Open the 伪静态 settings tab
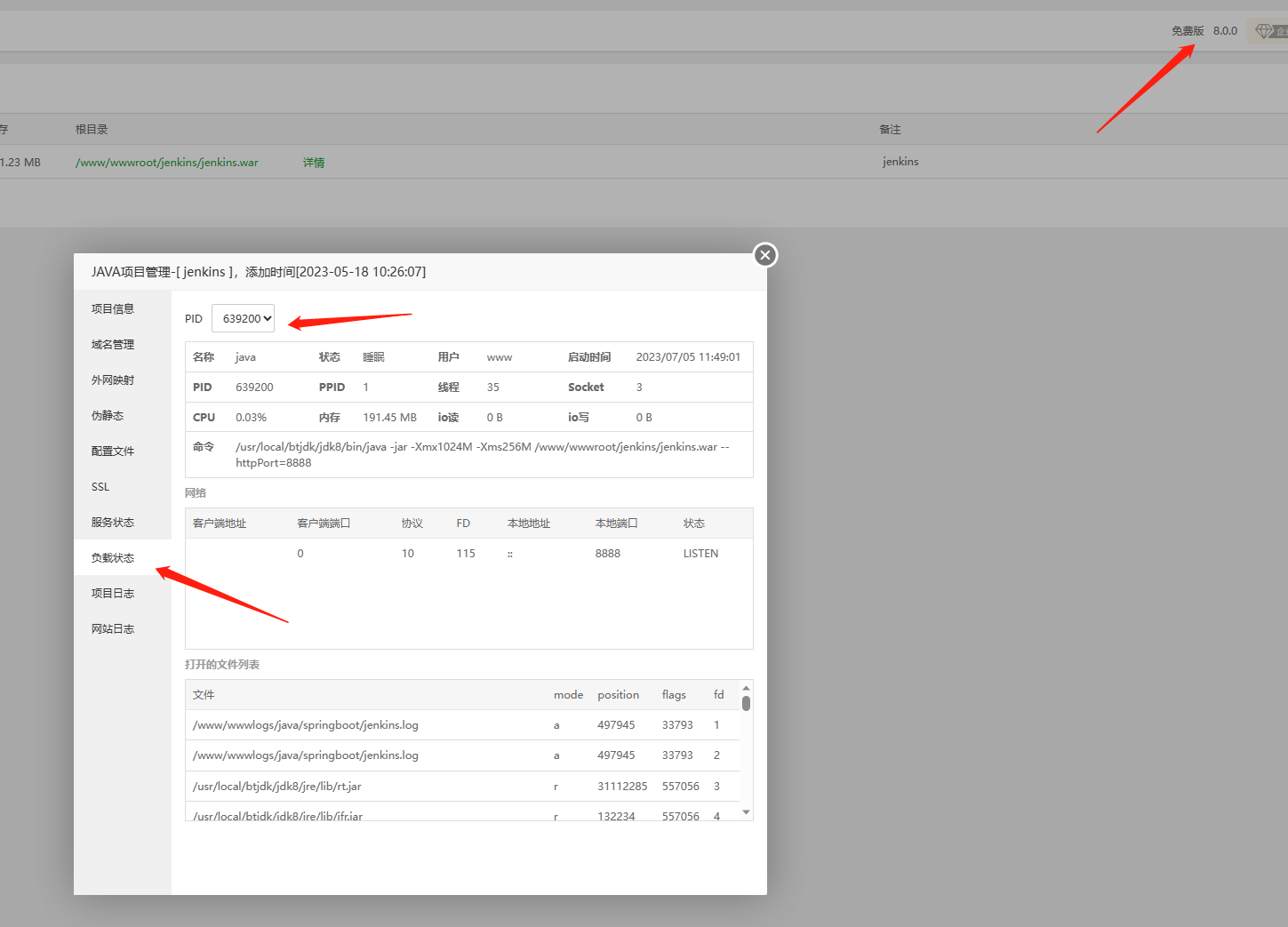Viewport: 1288px width, 927px height. [x=108, y=415]
